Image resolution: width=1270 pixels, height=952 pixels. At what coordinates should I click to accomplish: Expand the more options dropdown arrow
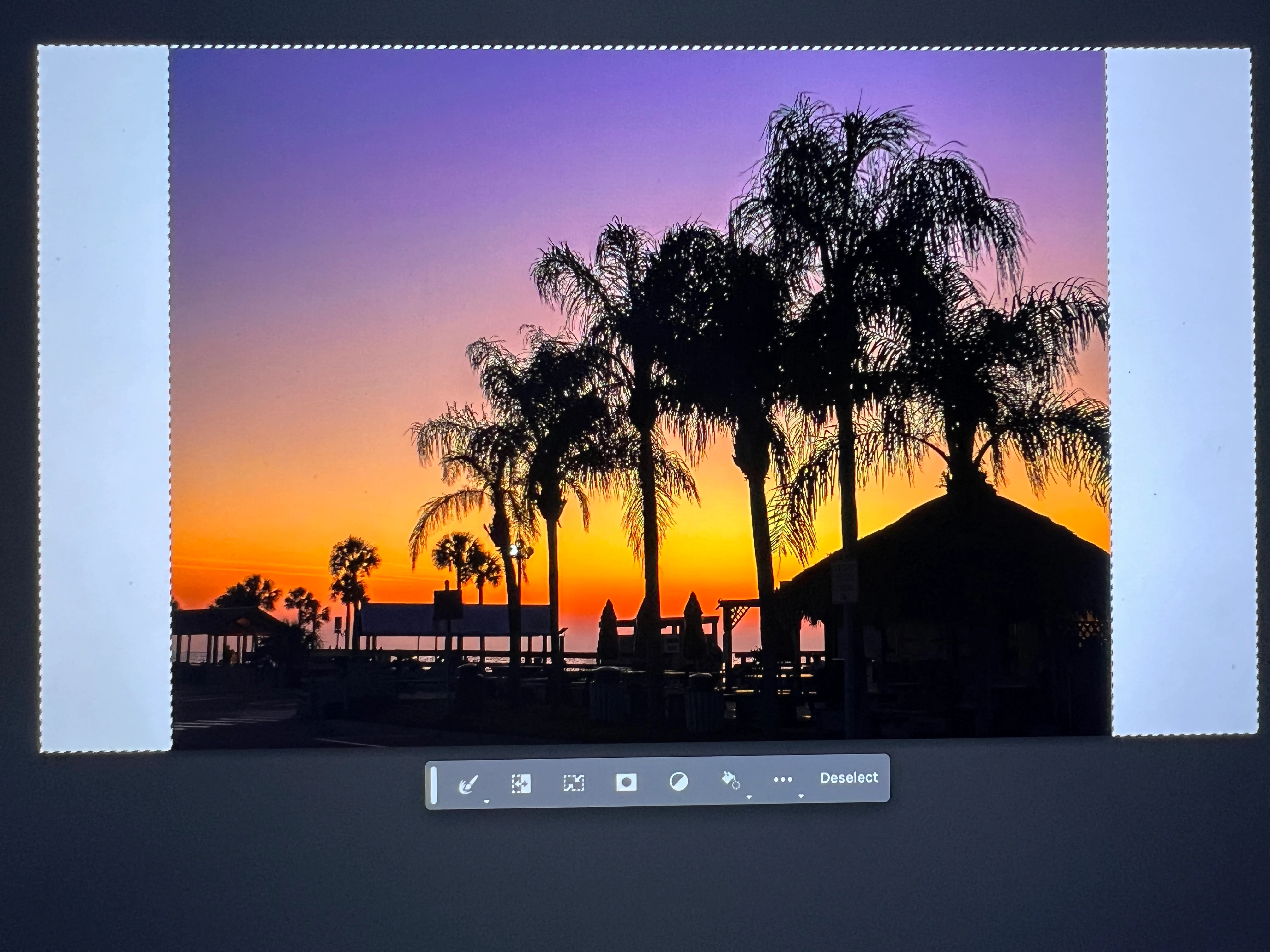click(x=801, y=796)
